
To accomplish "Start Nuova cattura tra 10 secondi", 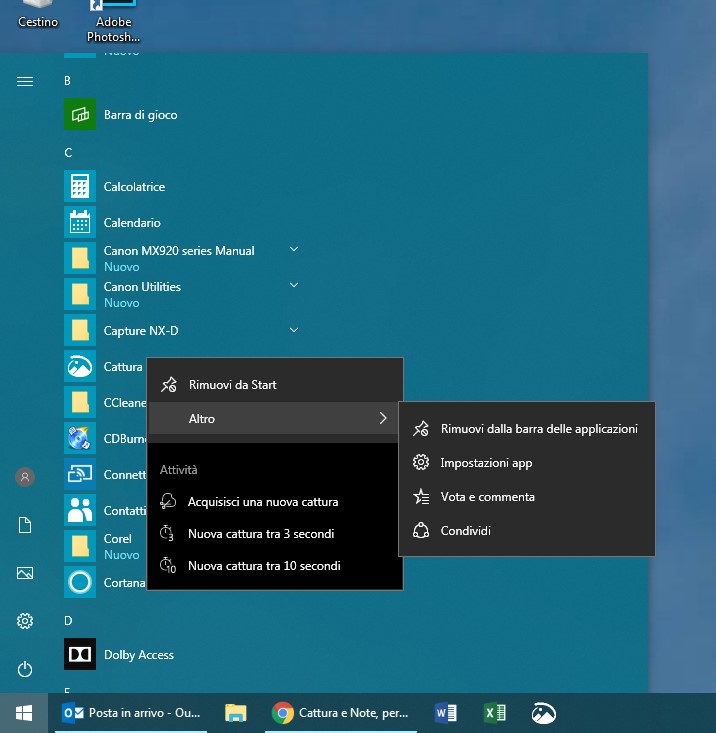I will (264, 566).
